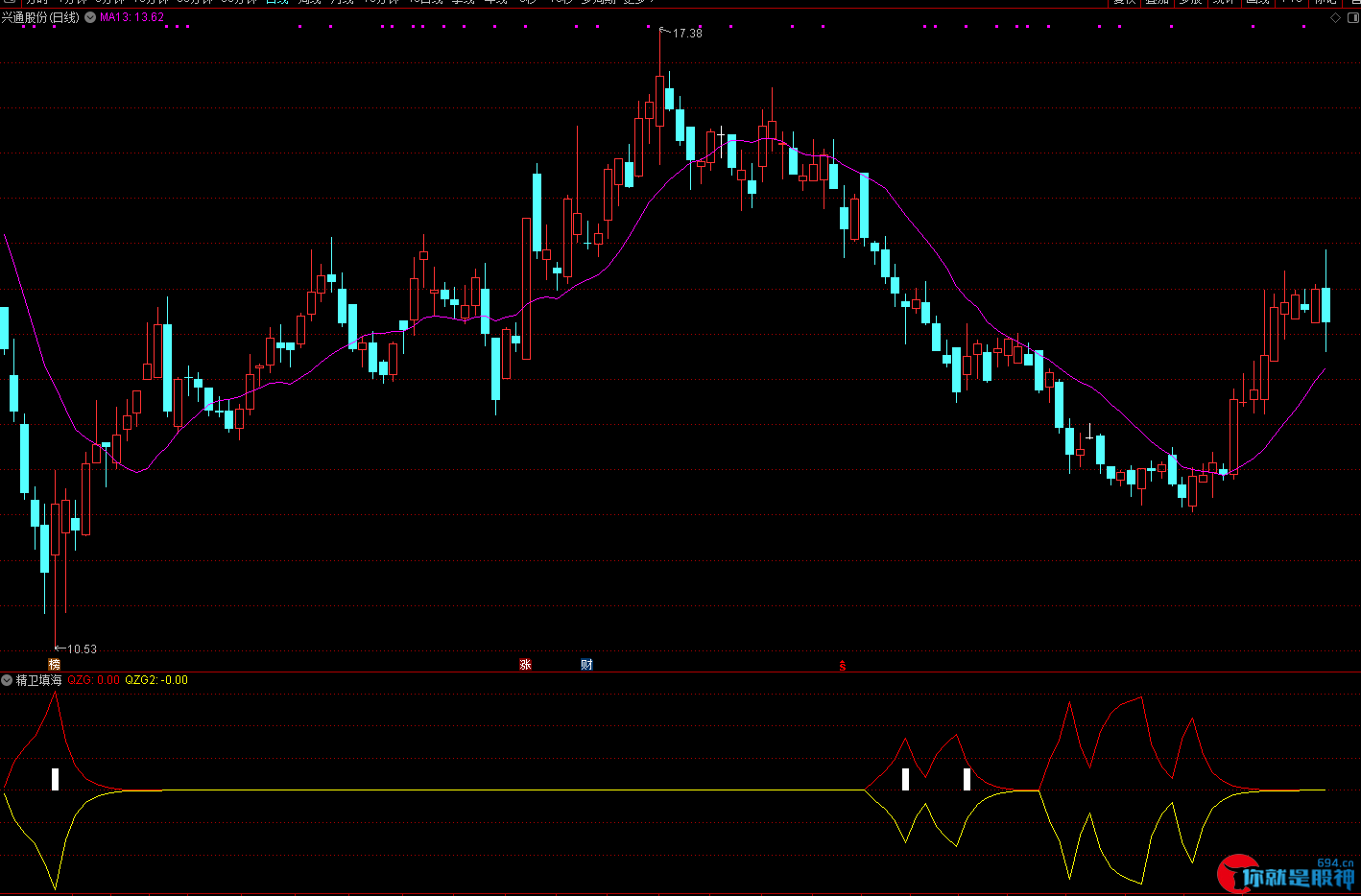Click the first white signal bar in indicator
The height and width of the screenshot is (896, 1361).
tap(56, 779)
